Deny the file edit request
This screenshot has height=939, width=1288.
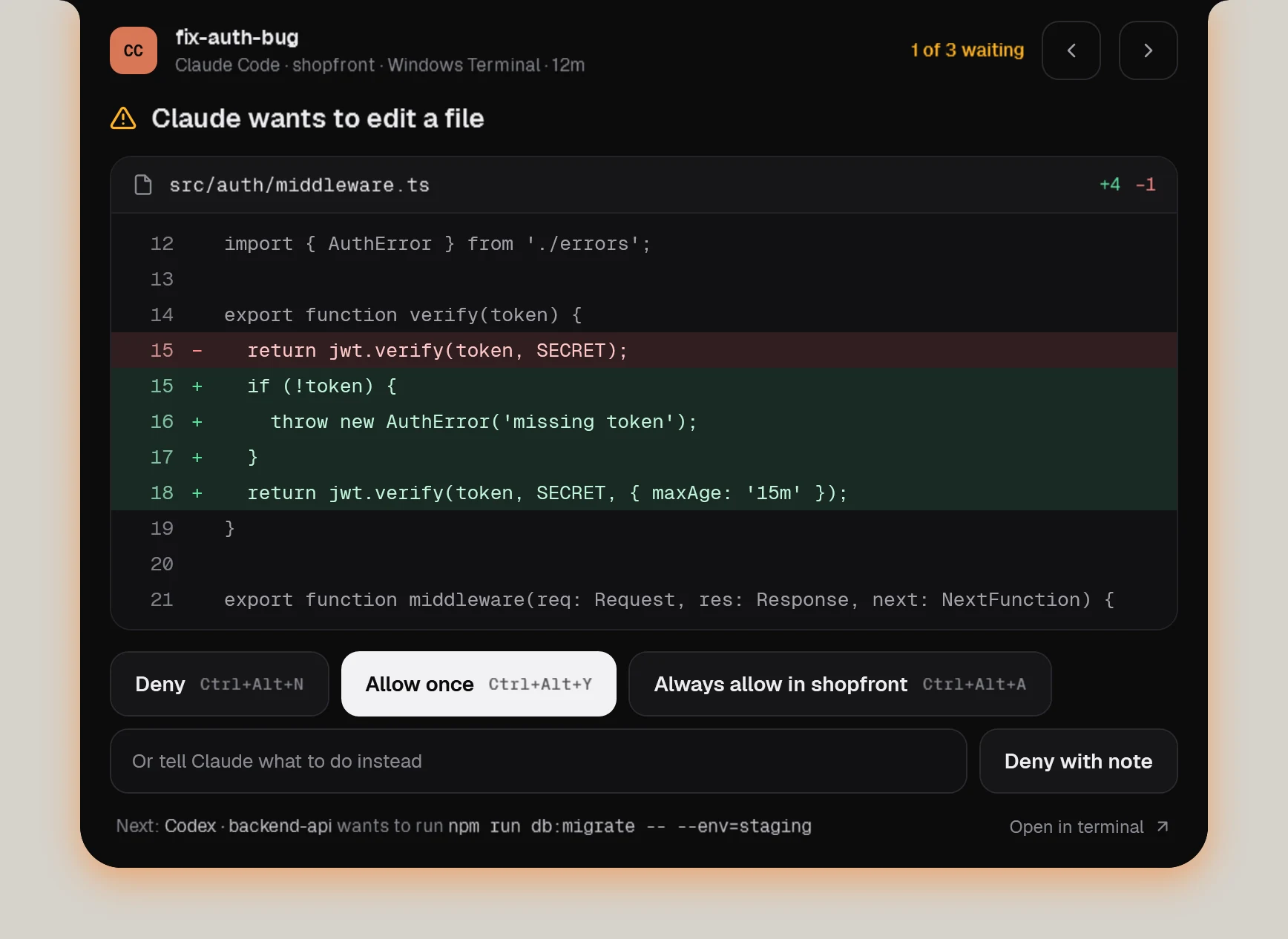coord(219,684)
